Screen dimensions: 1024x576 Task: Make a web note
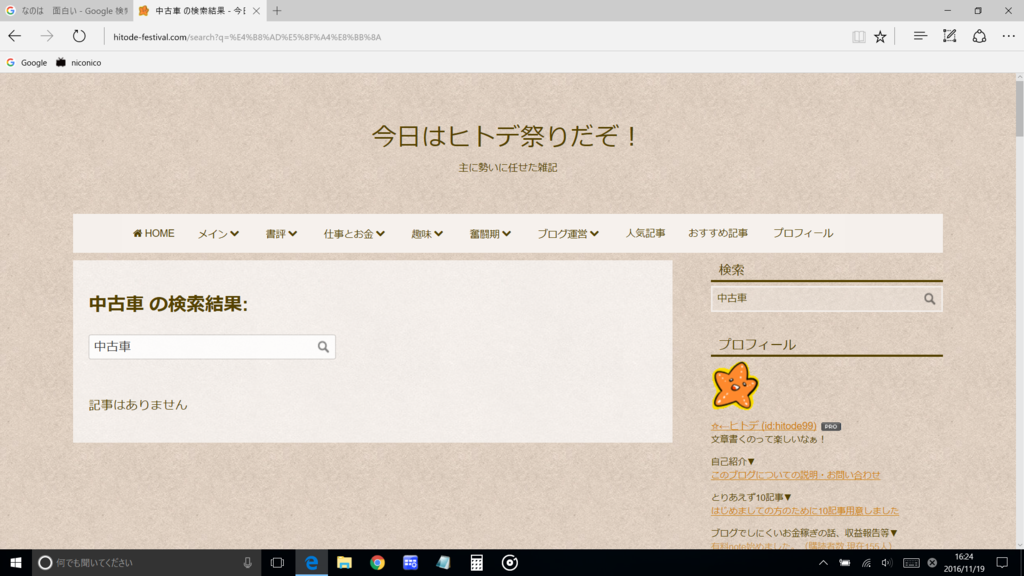(950, 37)
